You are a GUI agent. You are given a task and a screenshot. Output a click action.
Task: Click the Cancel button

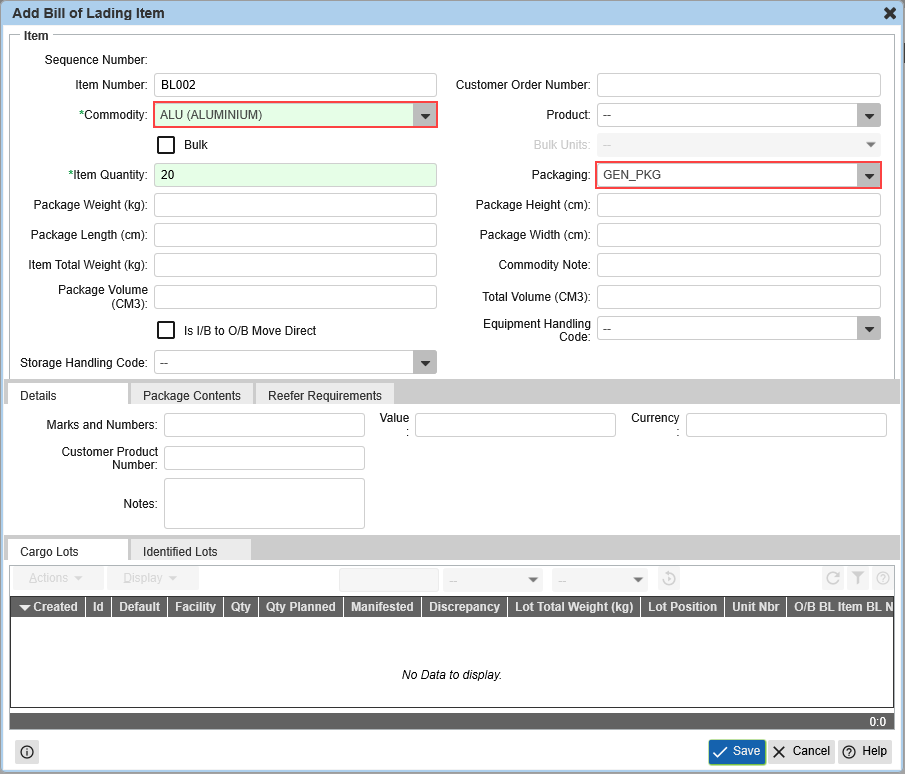[801, 751]
